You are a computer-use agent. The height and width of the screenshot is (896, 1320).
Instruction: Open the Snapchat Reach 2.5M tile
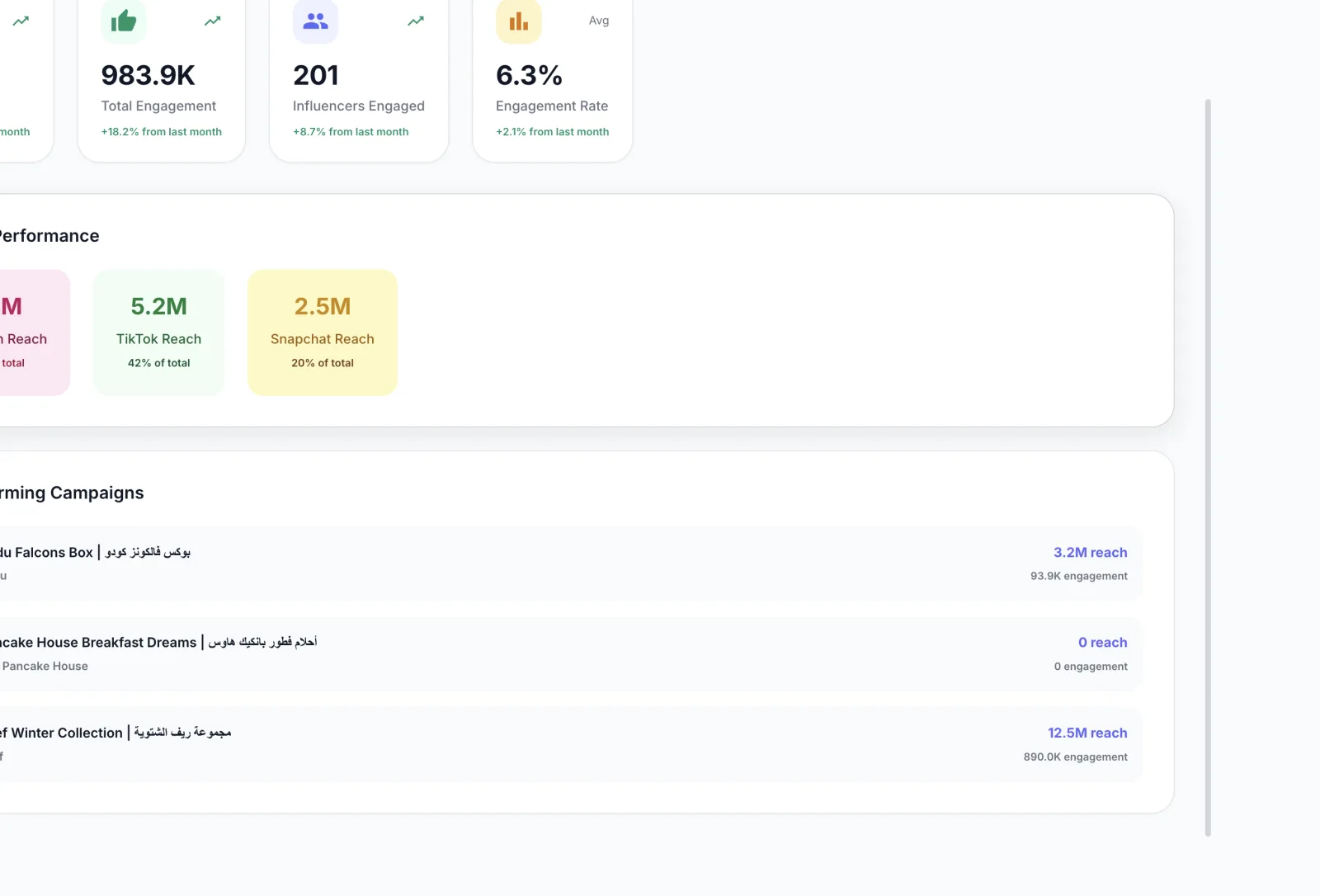click(x=323, y=332)
